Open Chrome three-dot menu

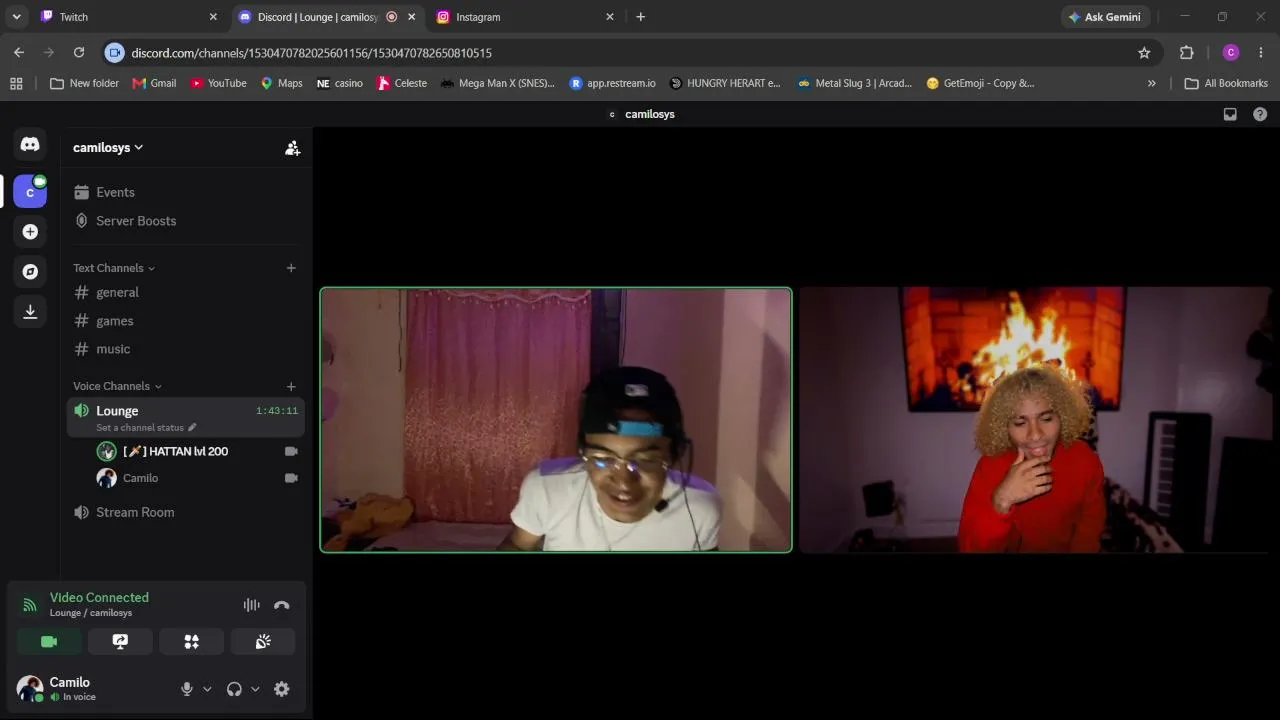[1261, 53]
